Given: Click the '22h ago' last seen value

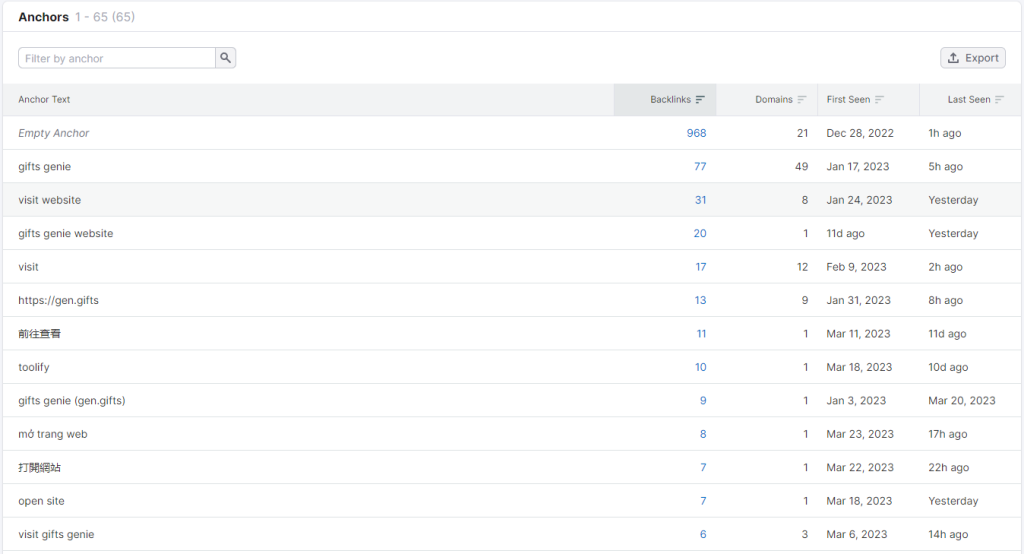Looking at the screenshot, I should pyautogui.click(x=948, y=467).
